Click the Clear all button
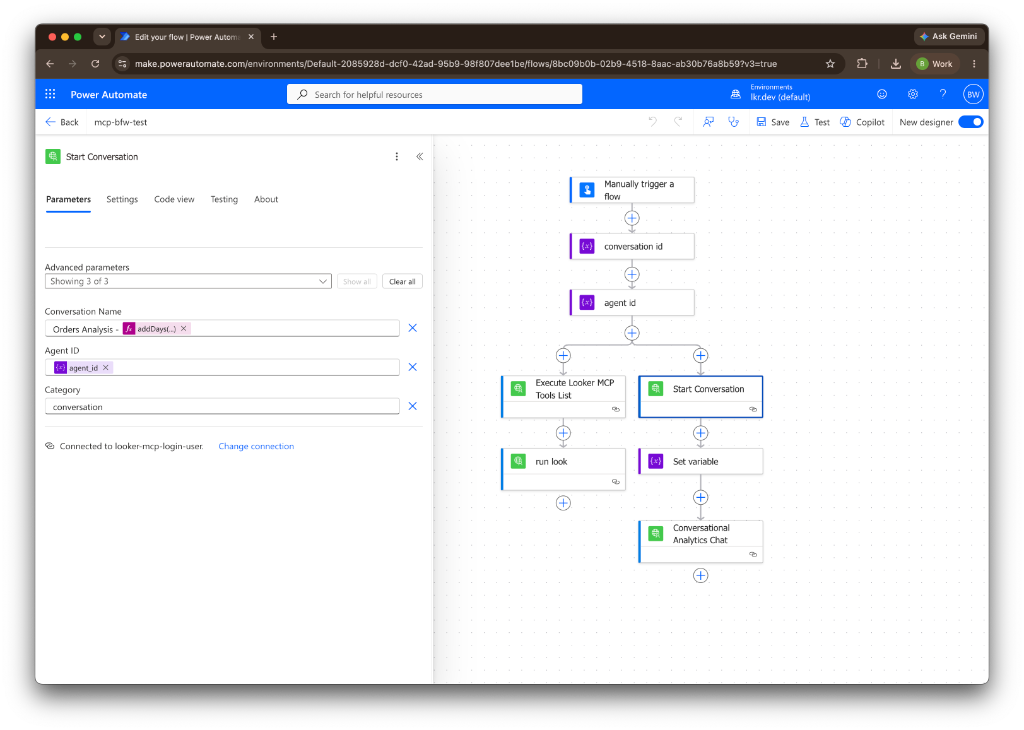 (x=402, y=281)
